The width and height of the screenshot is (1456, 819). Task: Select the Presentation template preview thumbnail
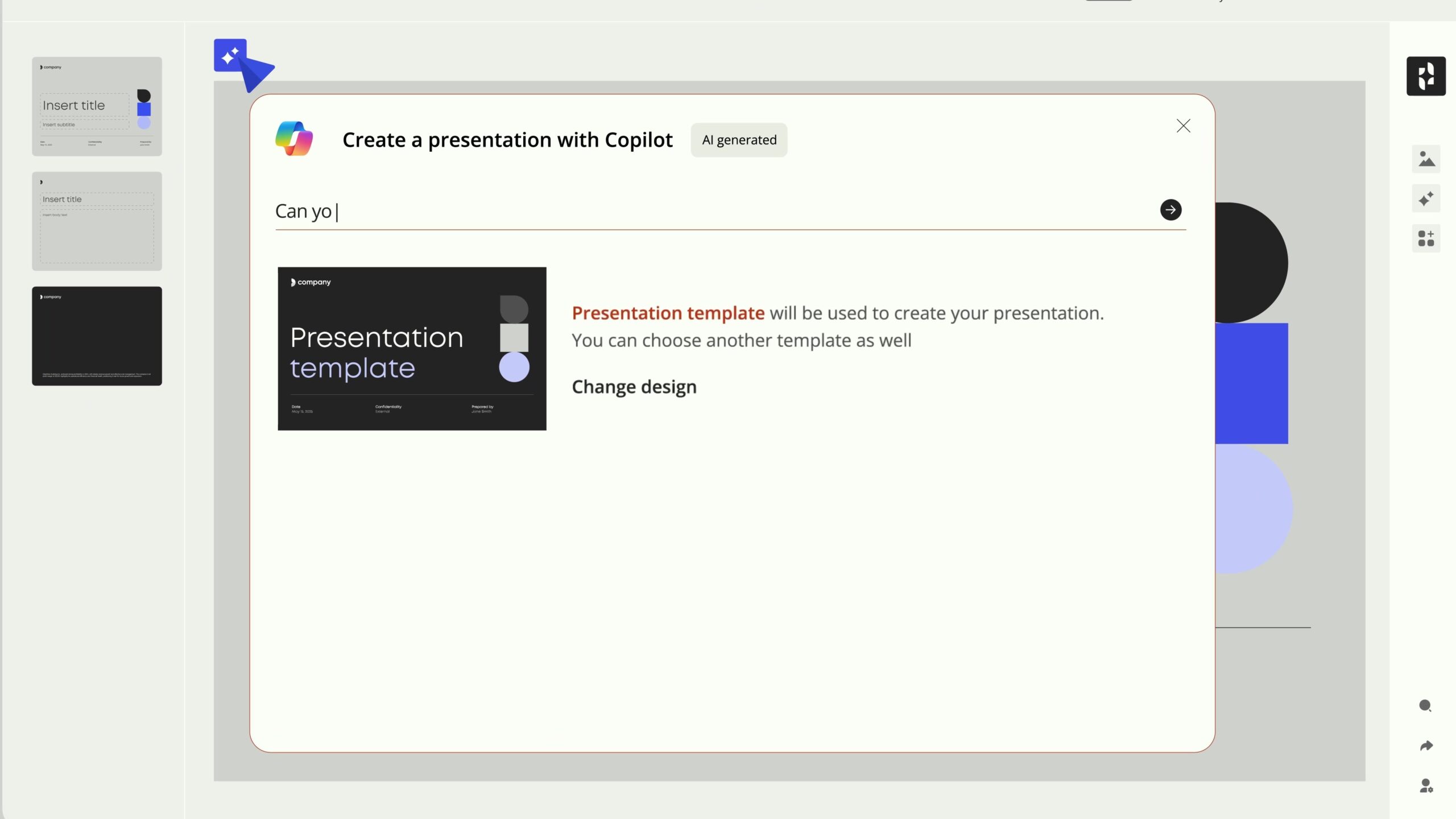pos(411,348)
